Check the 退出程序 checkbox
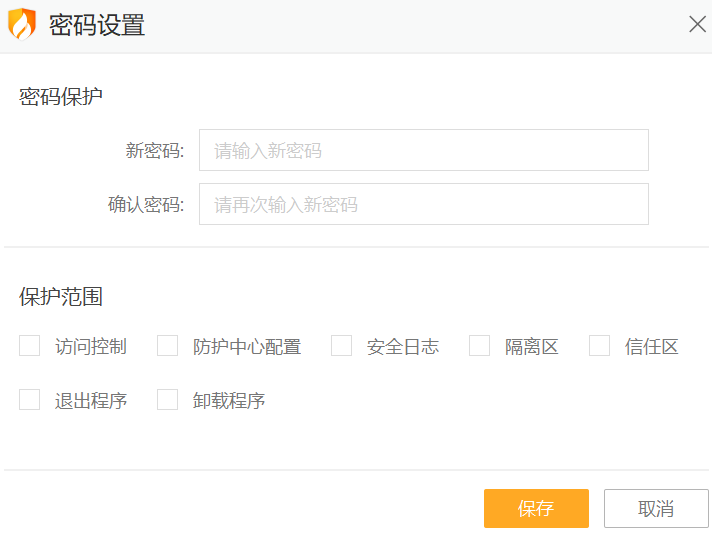The image size is (712, 537). (30, 399)
